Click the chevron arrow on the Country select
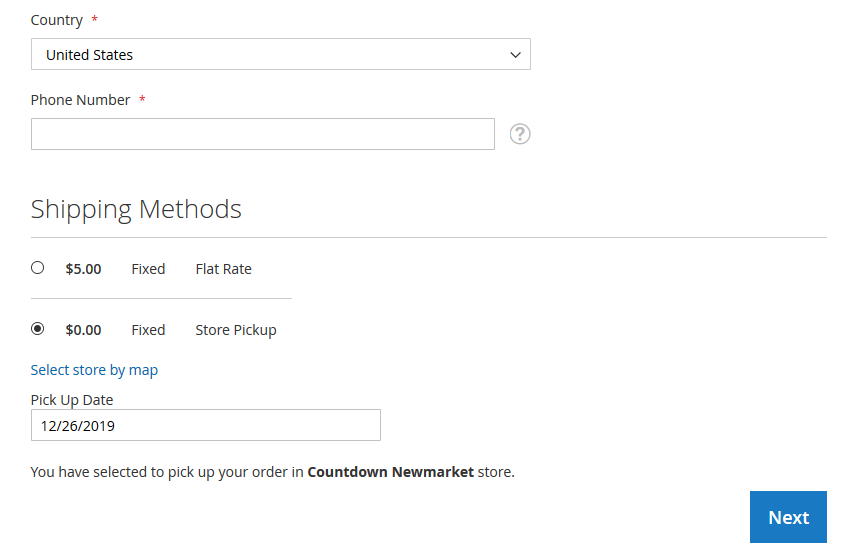 [515, 55]
